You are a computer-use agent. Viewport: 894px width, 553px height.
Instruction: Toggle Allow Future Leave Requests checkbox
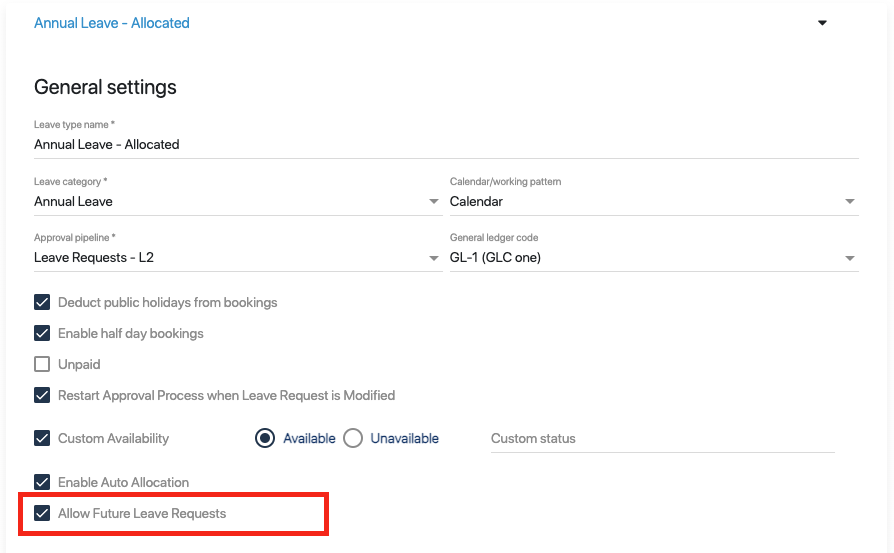(x=42, y=513)
